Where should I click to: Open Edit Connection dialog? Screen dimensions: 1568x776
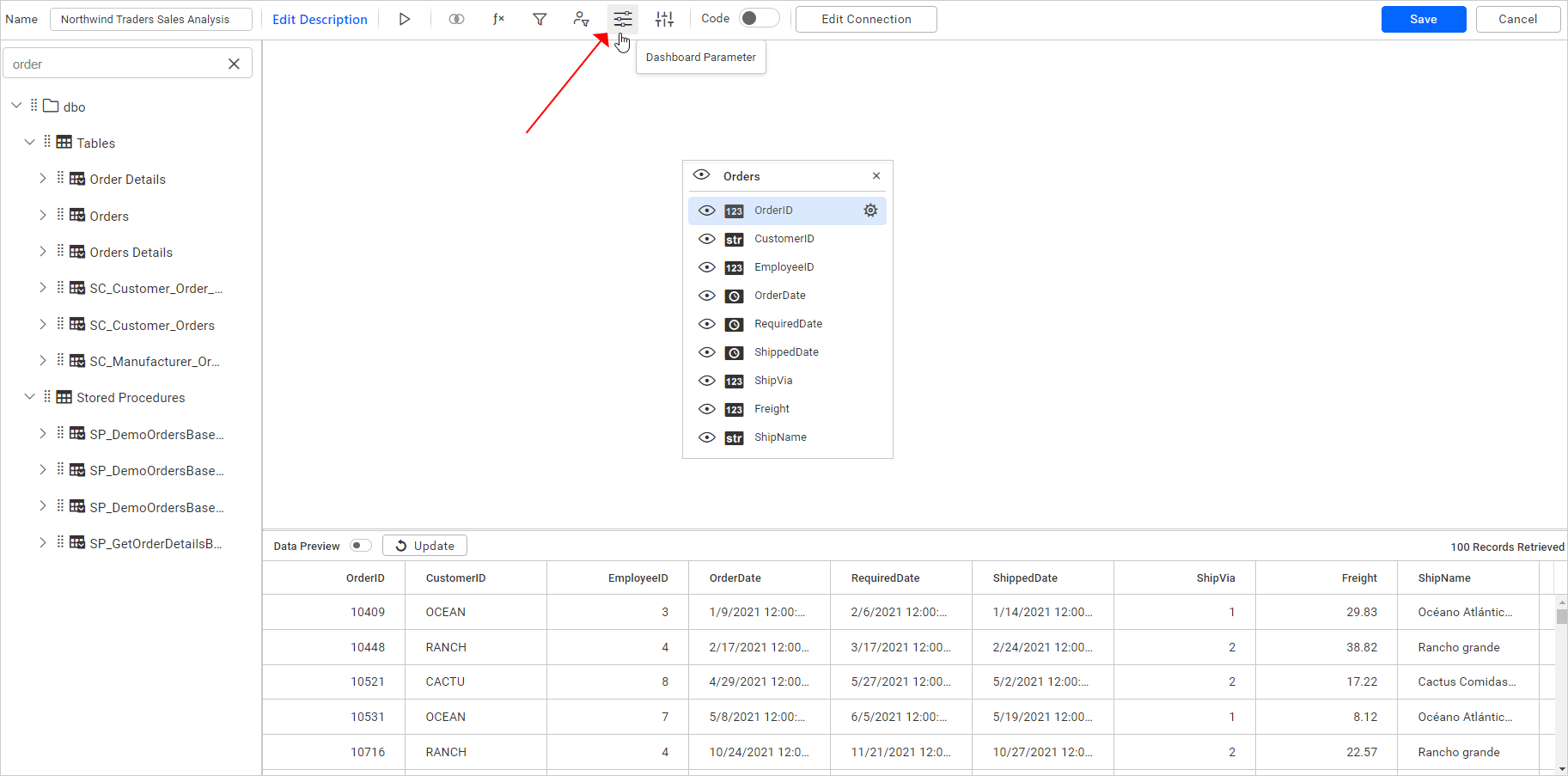865,19
